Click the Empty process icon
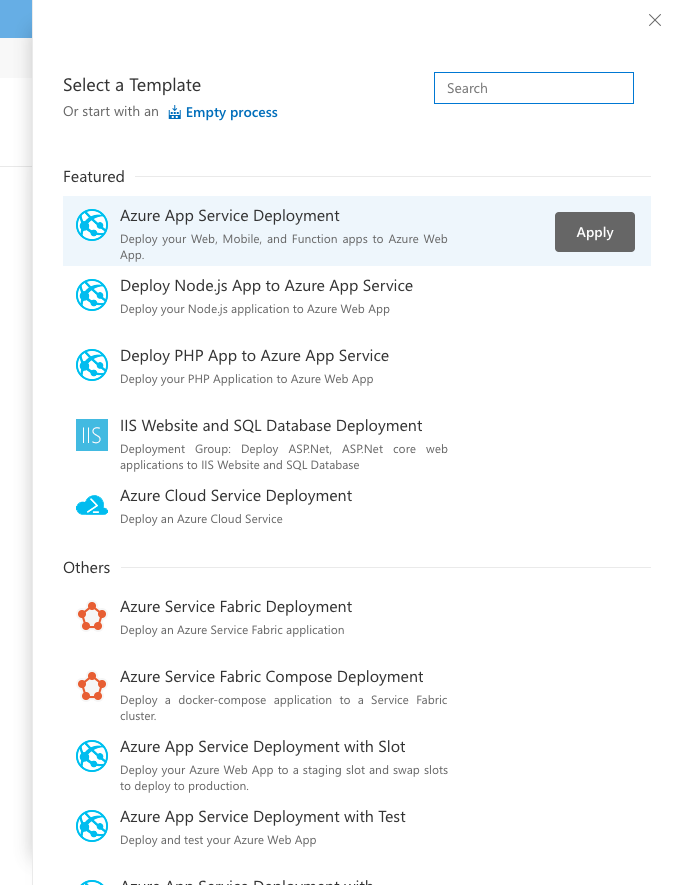The image size is (679, 885). click(x=174, y=112)
